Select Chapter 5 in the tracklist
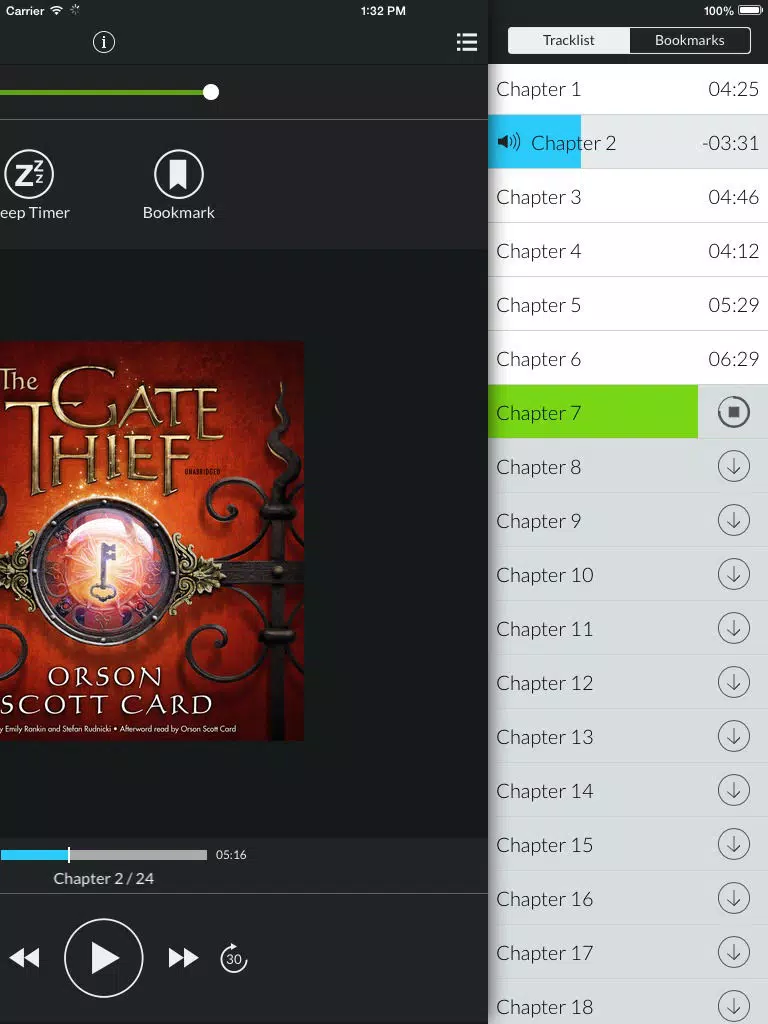The image size is (768, 1024). click(x=628, y=305)
